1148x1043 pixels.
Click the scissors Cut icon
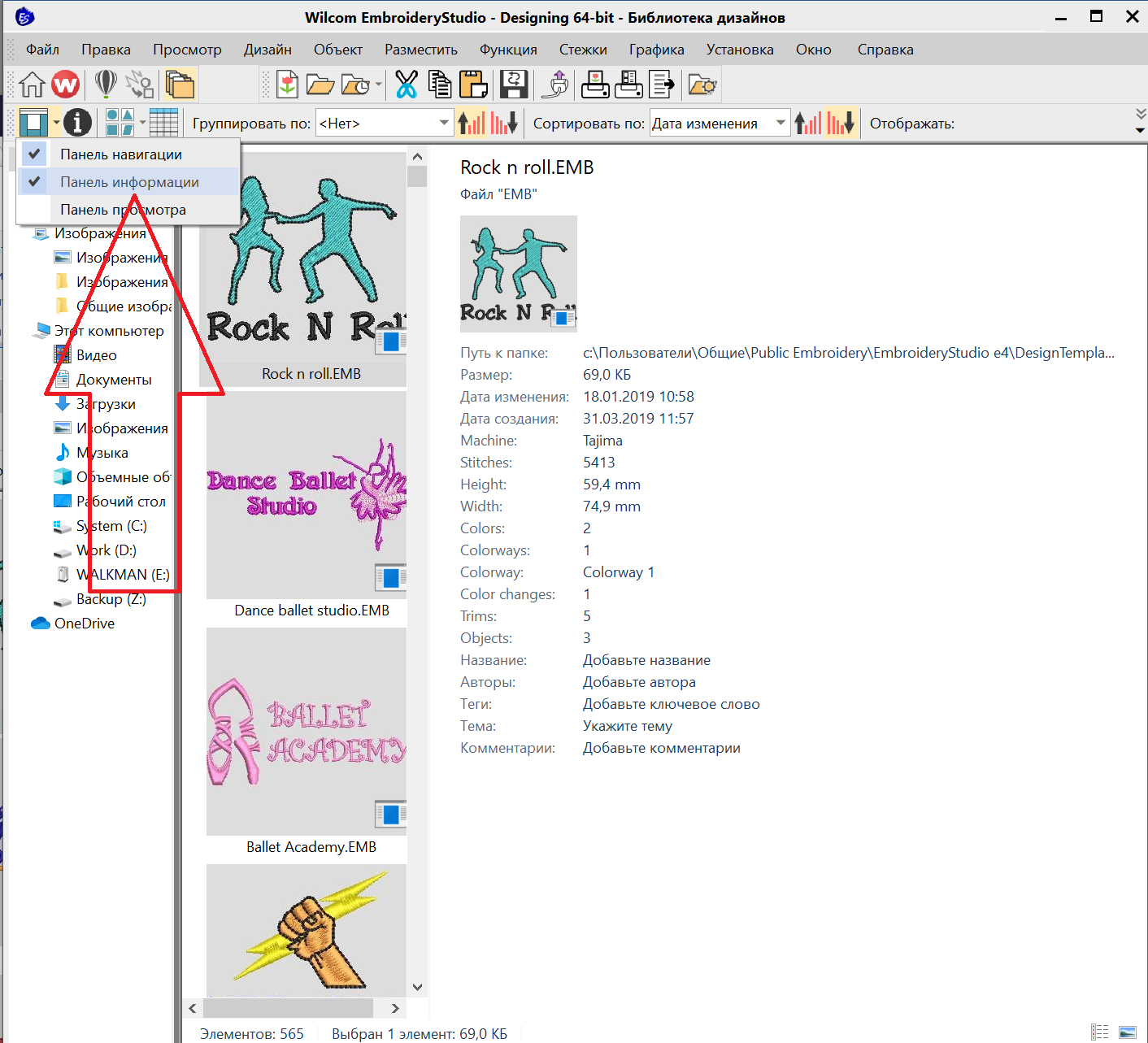(x=406, y=85)
